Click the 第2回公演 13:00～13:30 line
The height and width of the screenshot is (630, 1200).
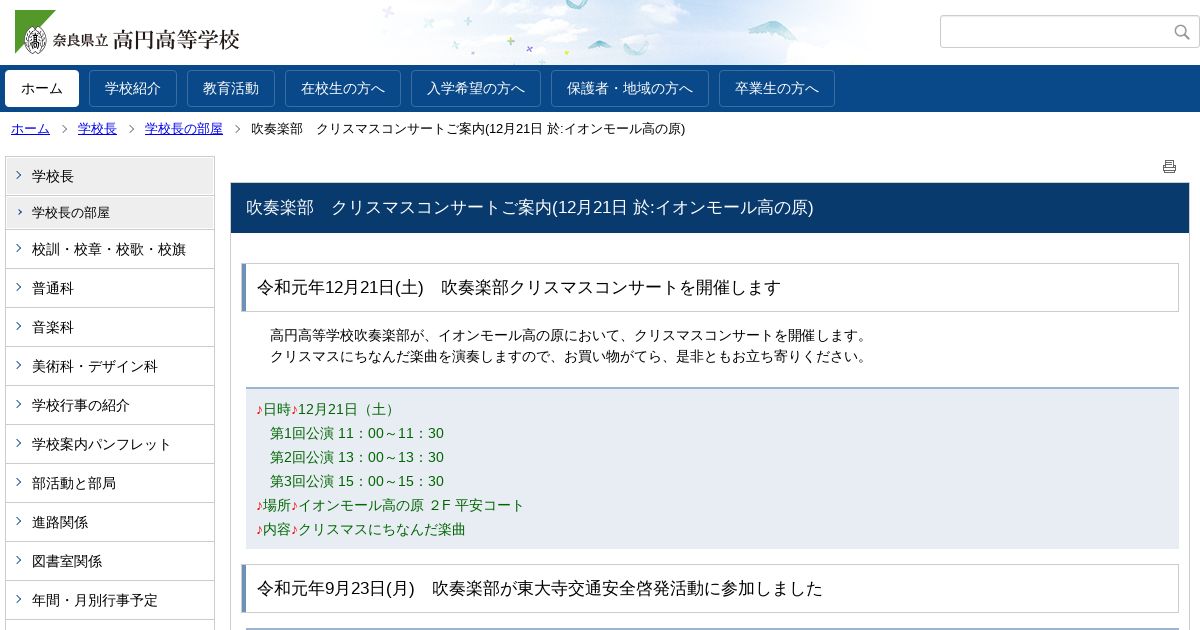[x=357, y=457]
